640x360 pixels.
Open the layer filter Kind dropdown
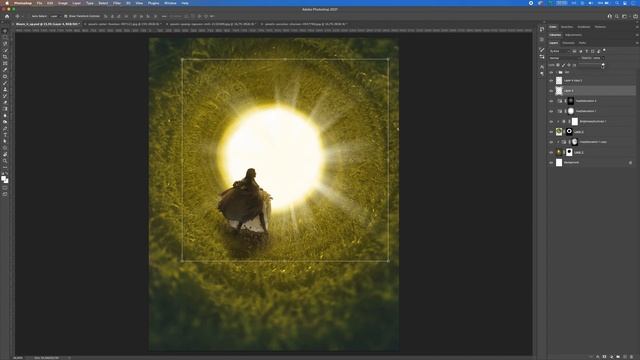pyautogui.click(x=559, y=51)
